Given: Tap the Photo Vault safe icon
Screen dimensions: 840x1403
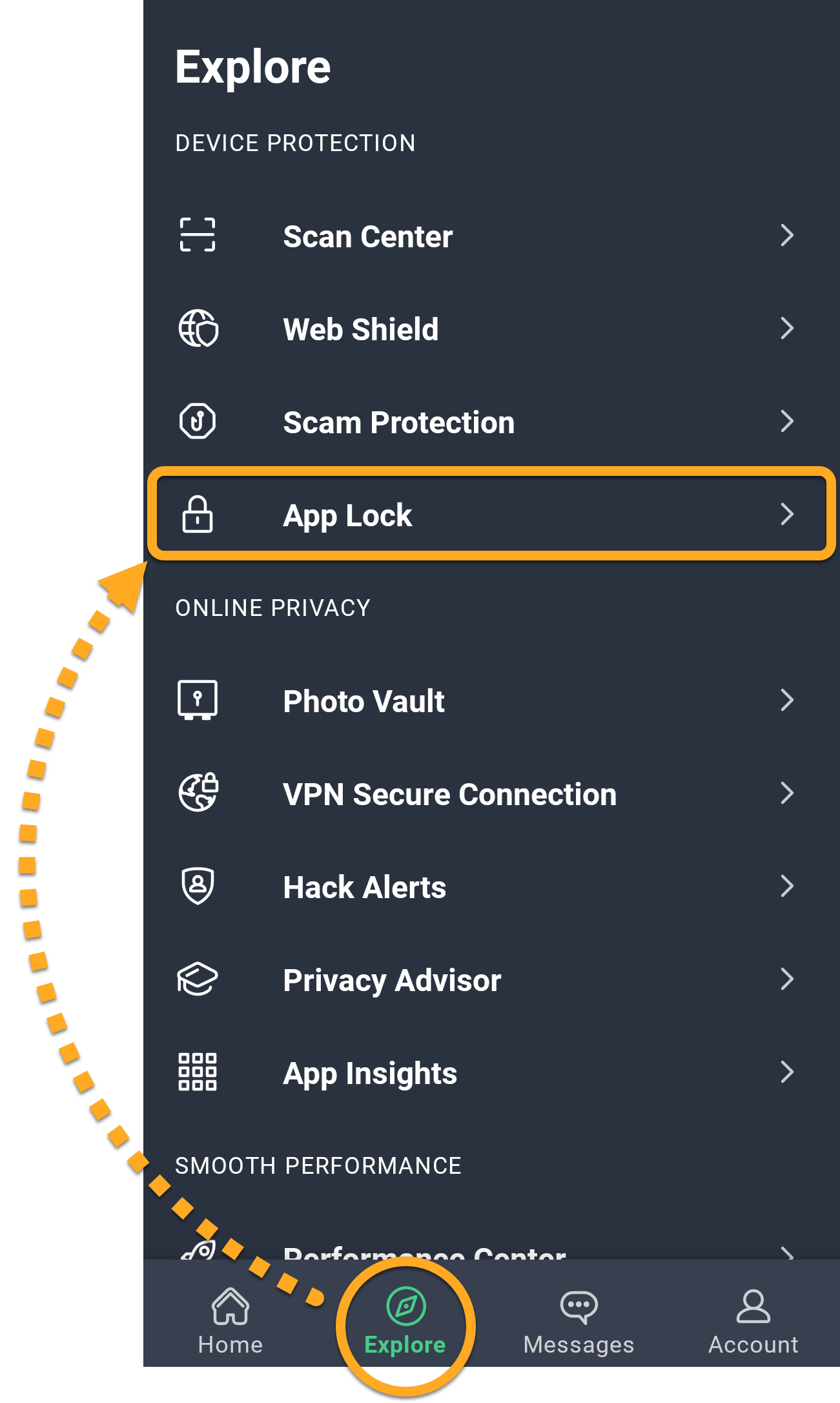Looking at the screenshot, I should (x=198, y=700).
